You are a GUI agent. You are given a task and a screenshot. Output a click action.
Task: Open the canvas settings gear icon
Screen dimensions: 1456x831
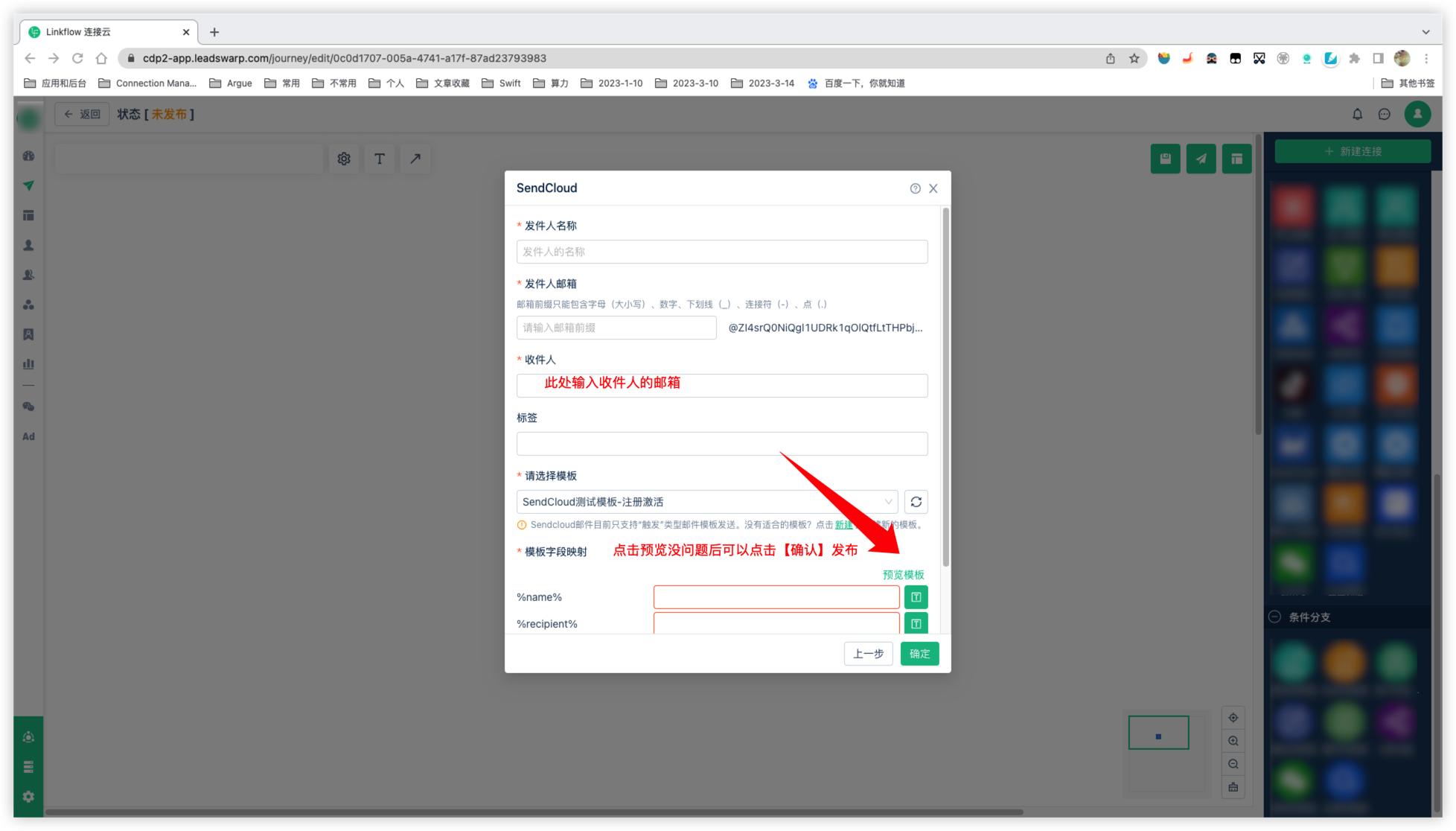tap(344, 159)
